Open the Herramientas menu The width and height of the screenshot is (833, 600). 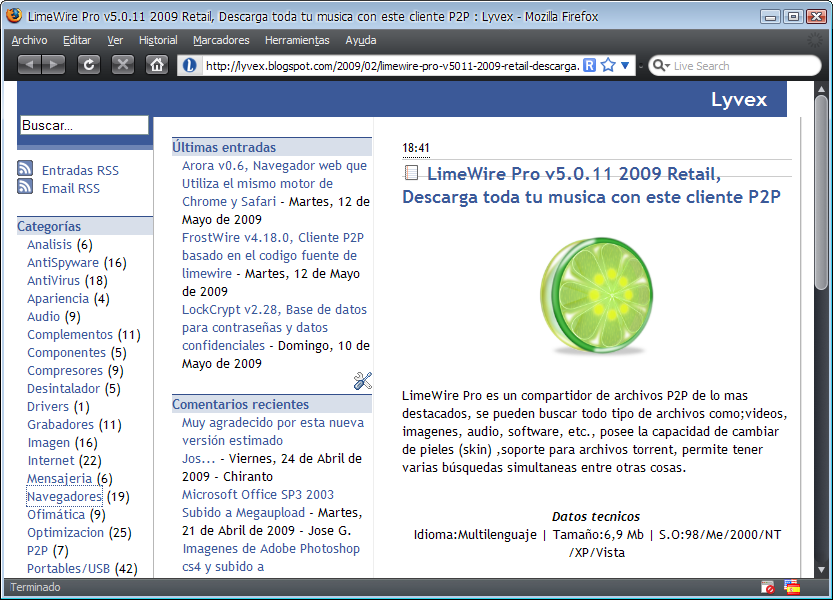point(297,40)
